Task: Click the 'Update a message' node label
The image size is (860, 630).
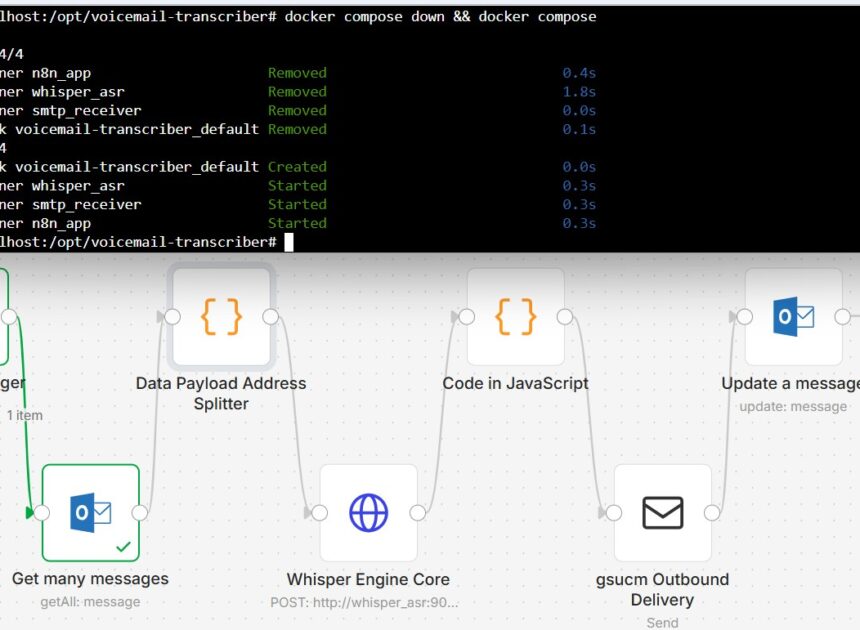Action: pos(790,383)
